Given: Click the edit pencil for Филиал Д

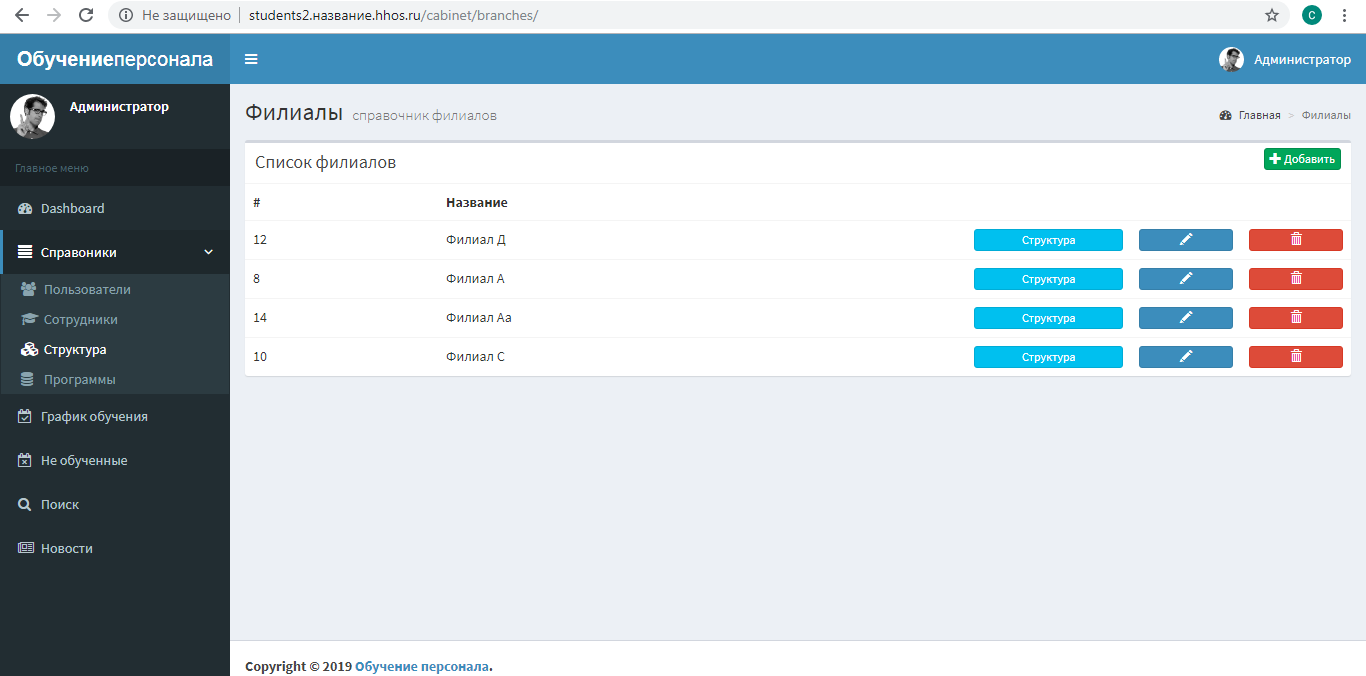Looking at the screenshot, I should (1186, 240).
